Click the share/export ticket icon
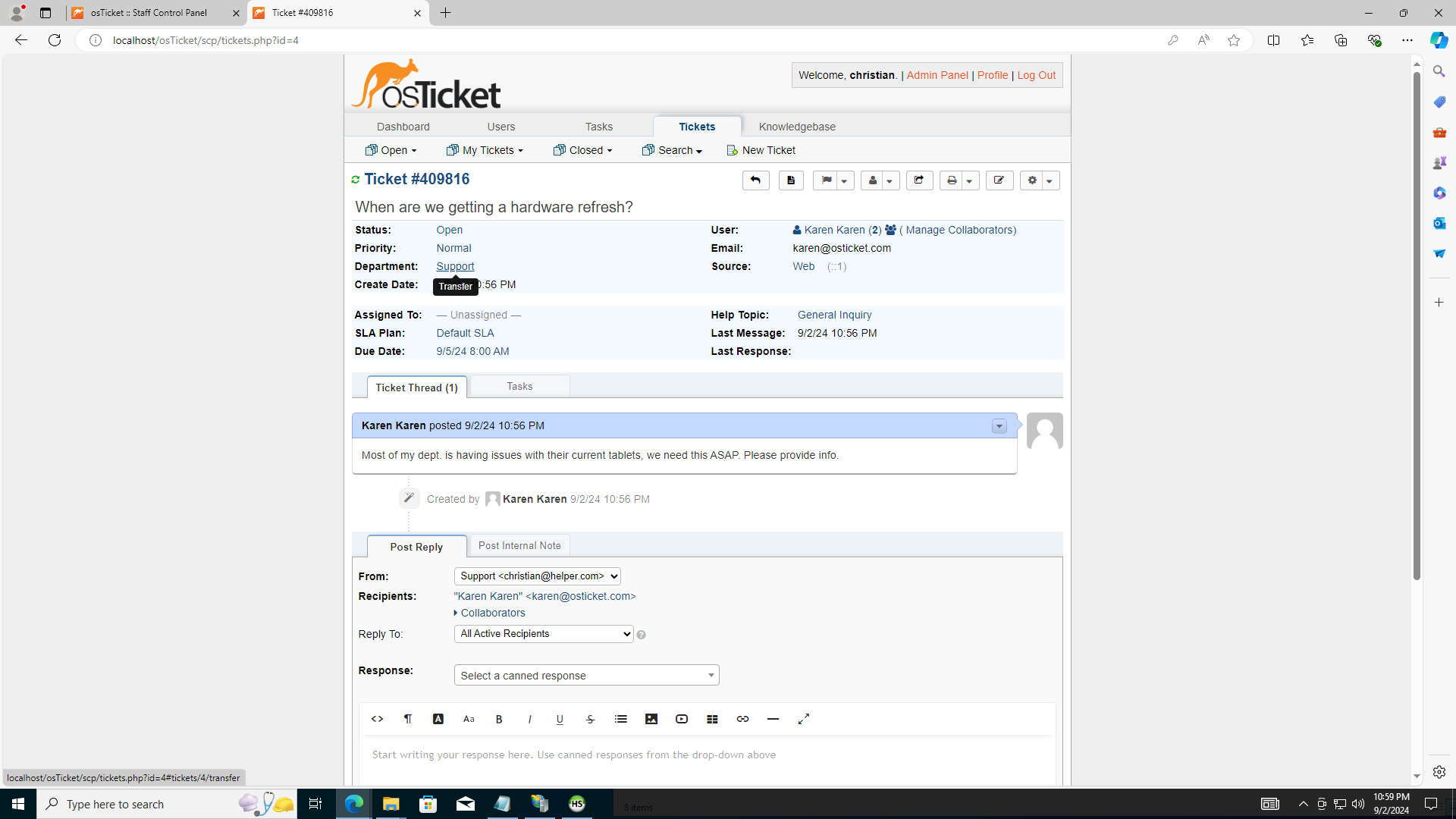 pyautogui.click(x=919, y=180)
